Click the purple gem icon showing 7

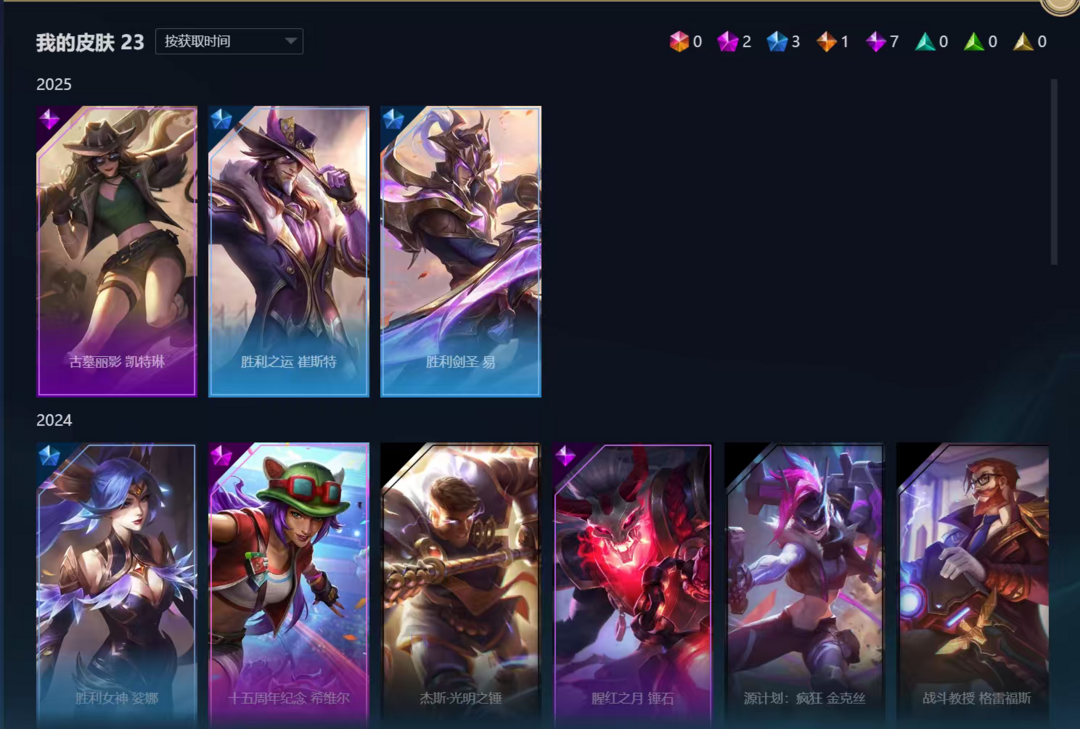point(875,41)
